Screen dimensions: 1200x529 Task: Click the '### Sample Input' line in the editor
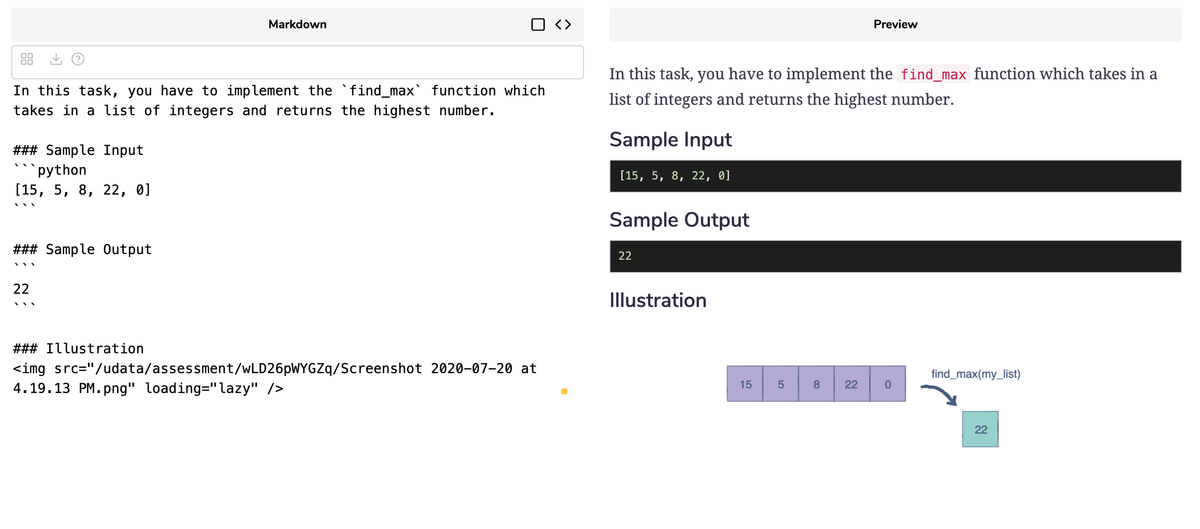[x=79, y=150]
